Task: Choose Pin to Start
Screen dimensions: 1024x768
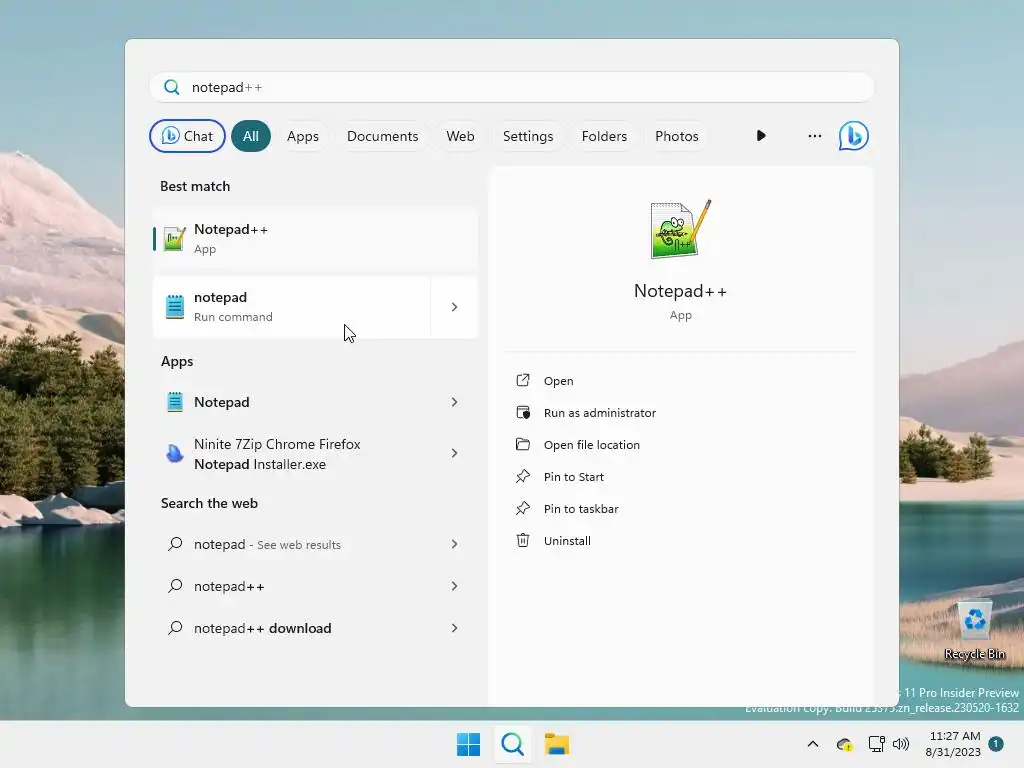Action: pyautogui.click(x=573, y=477)
